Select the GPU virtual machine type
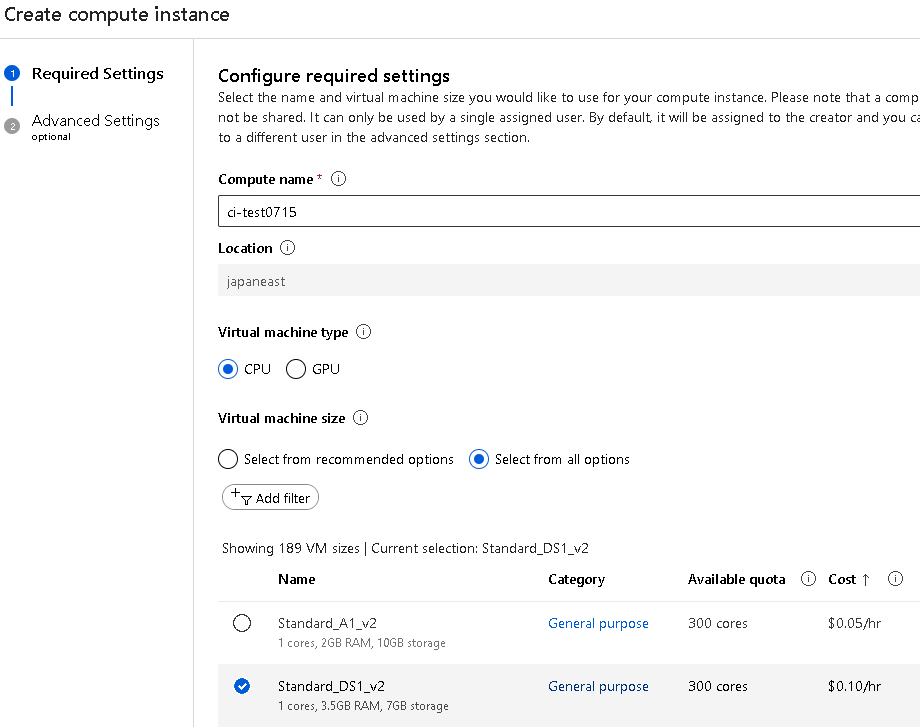The height and width of the screenshot is (727, 920). point(296,369)
